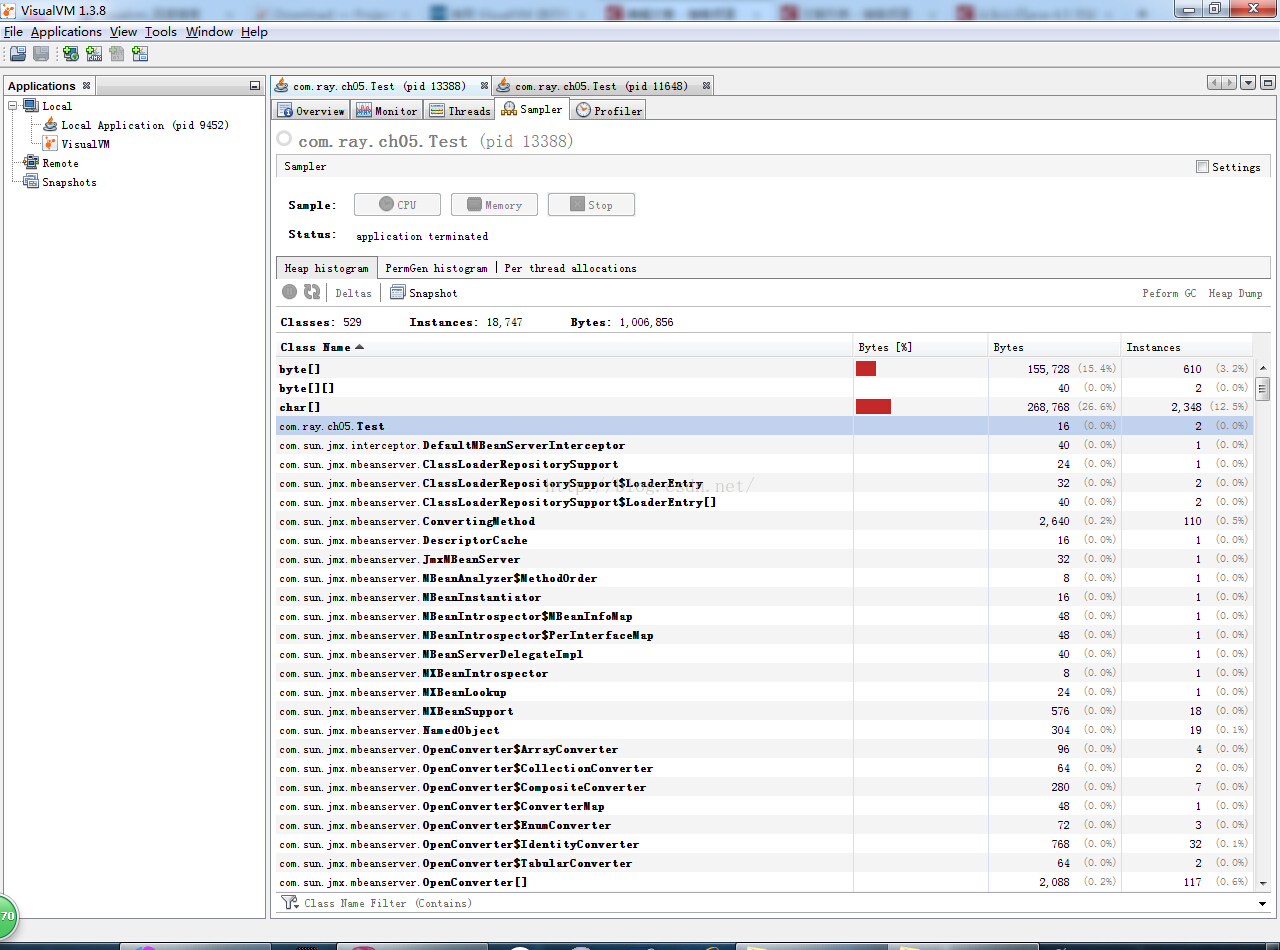Open the Window menu

[209, 32]
